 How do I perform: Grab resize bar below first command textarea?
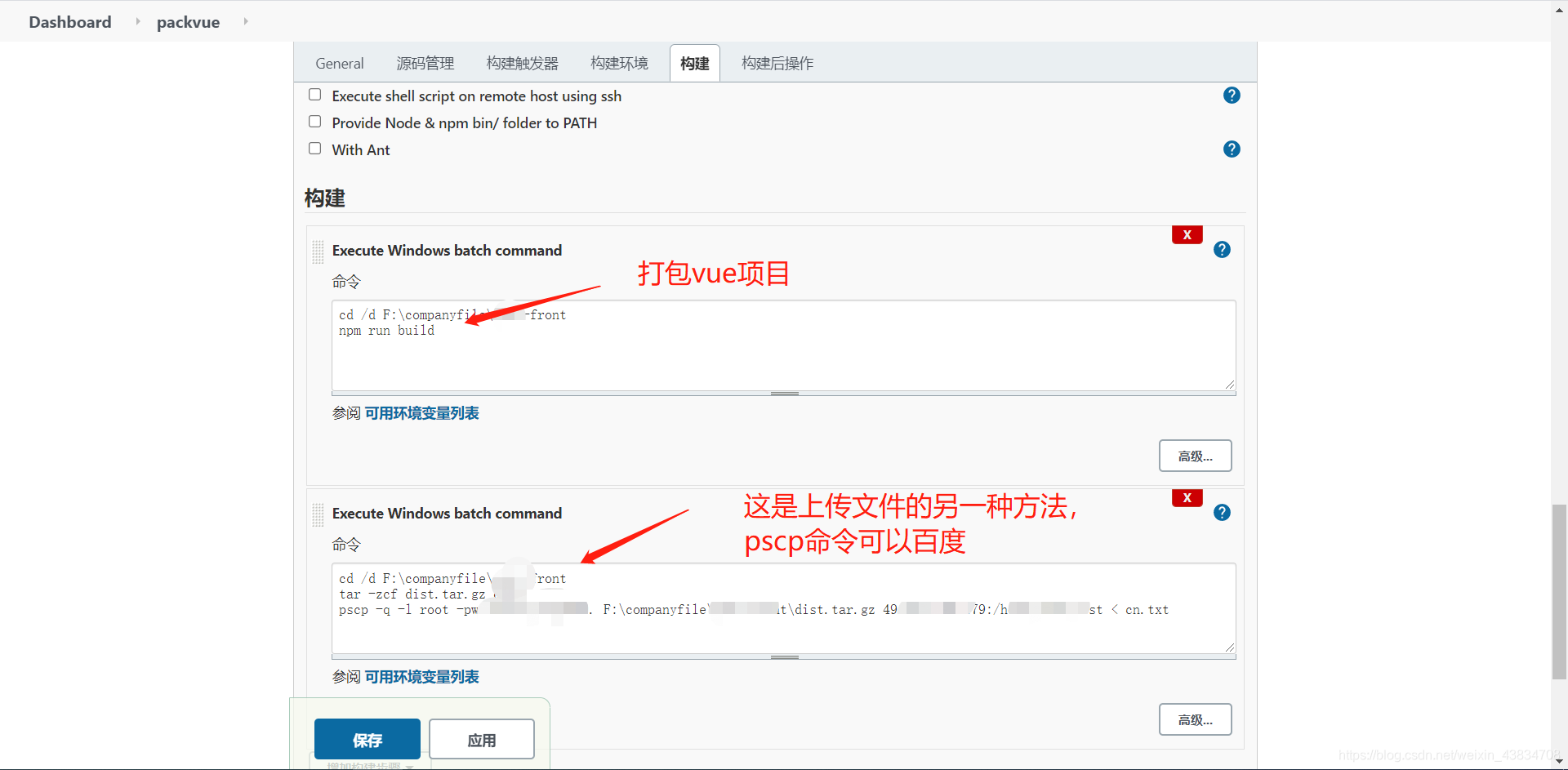(784, 394)
